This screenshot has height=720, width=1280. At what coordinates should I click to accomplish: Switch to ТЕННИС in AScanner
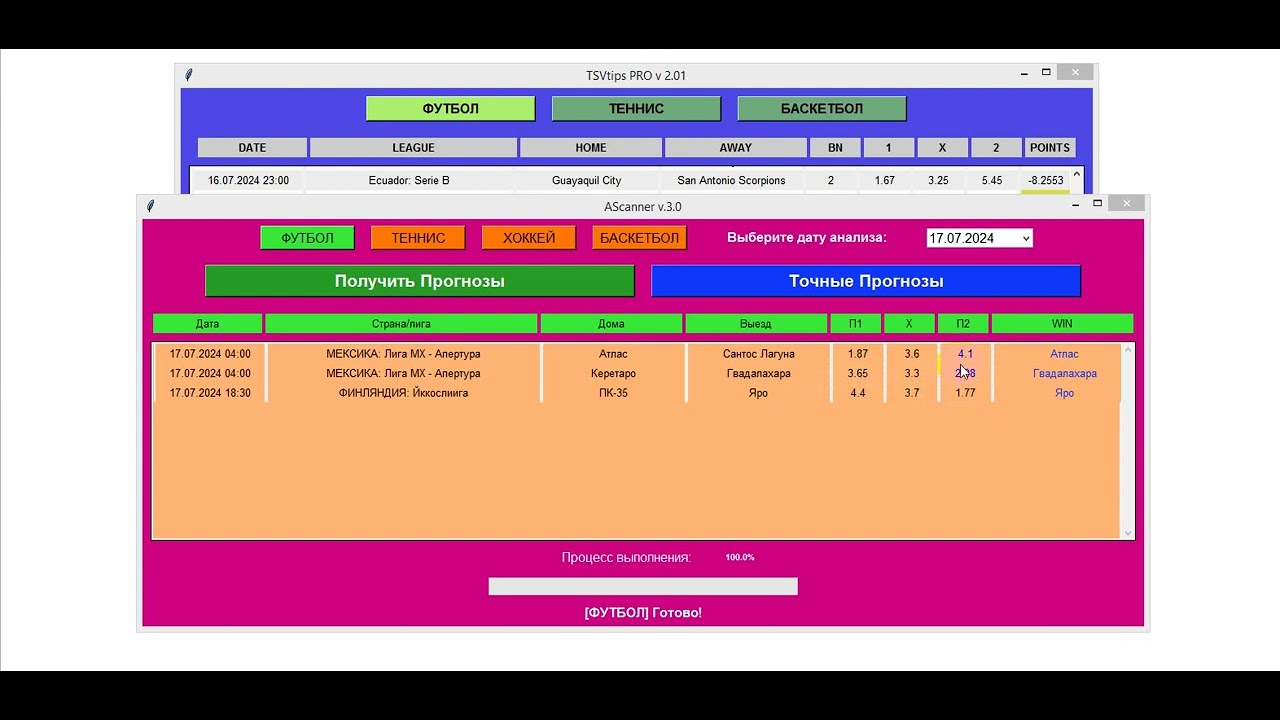(x=418, y=238)
